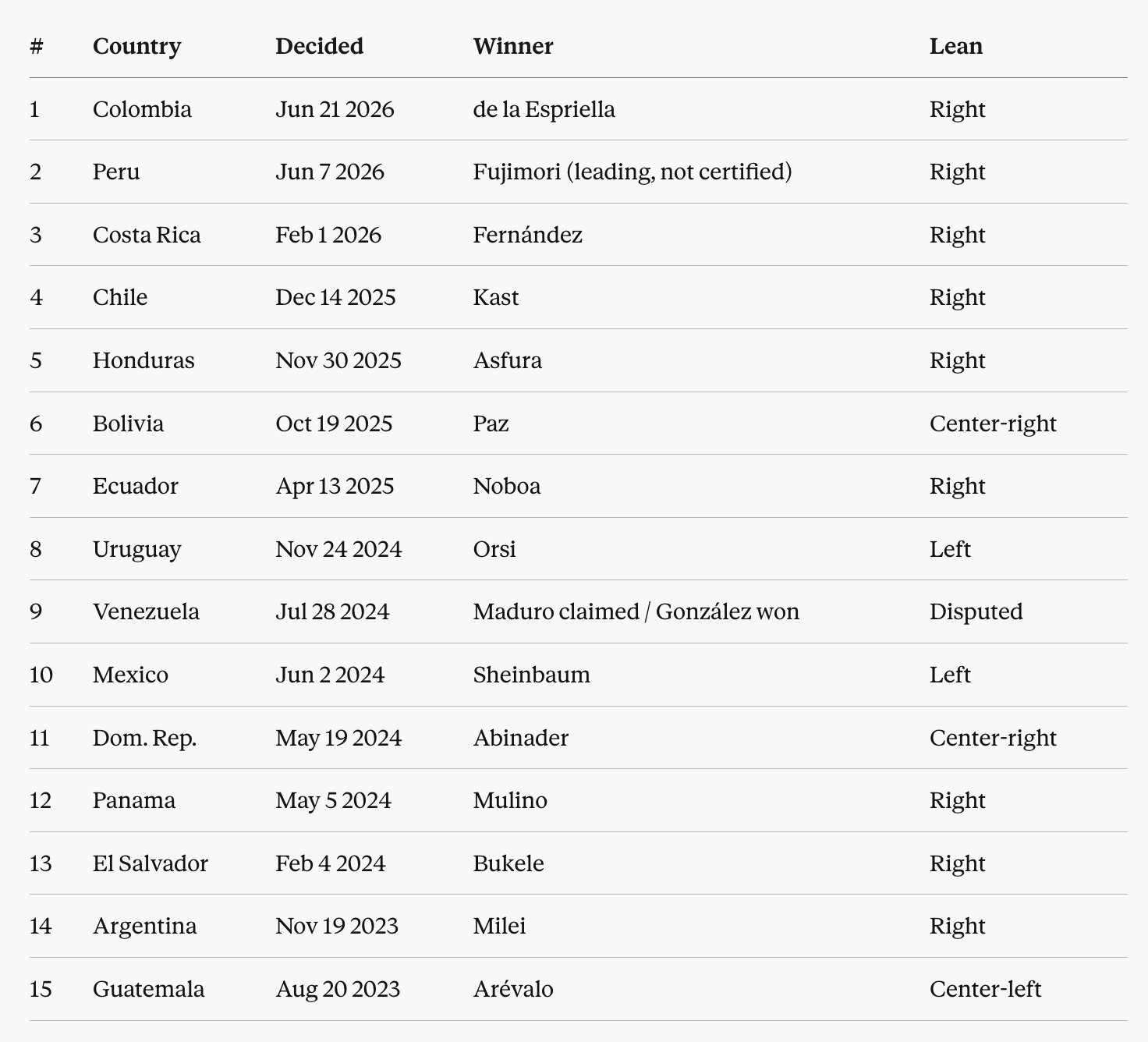Click the Decided column header
1148x1042 pixels.
coord(319,46)
